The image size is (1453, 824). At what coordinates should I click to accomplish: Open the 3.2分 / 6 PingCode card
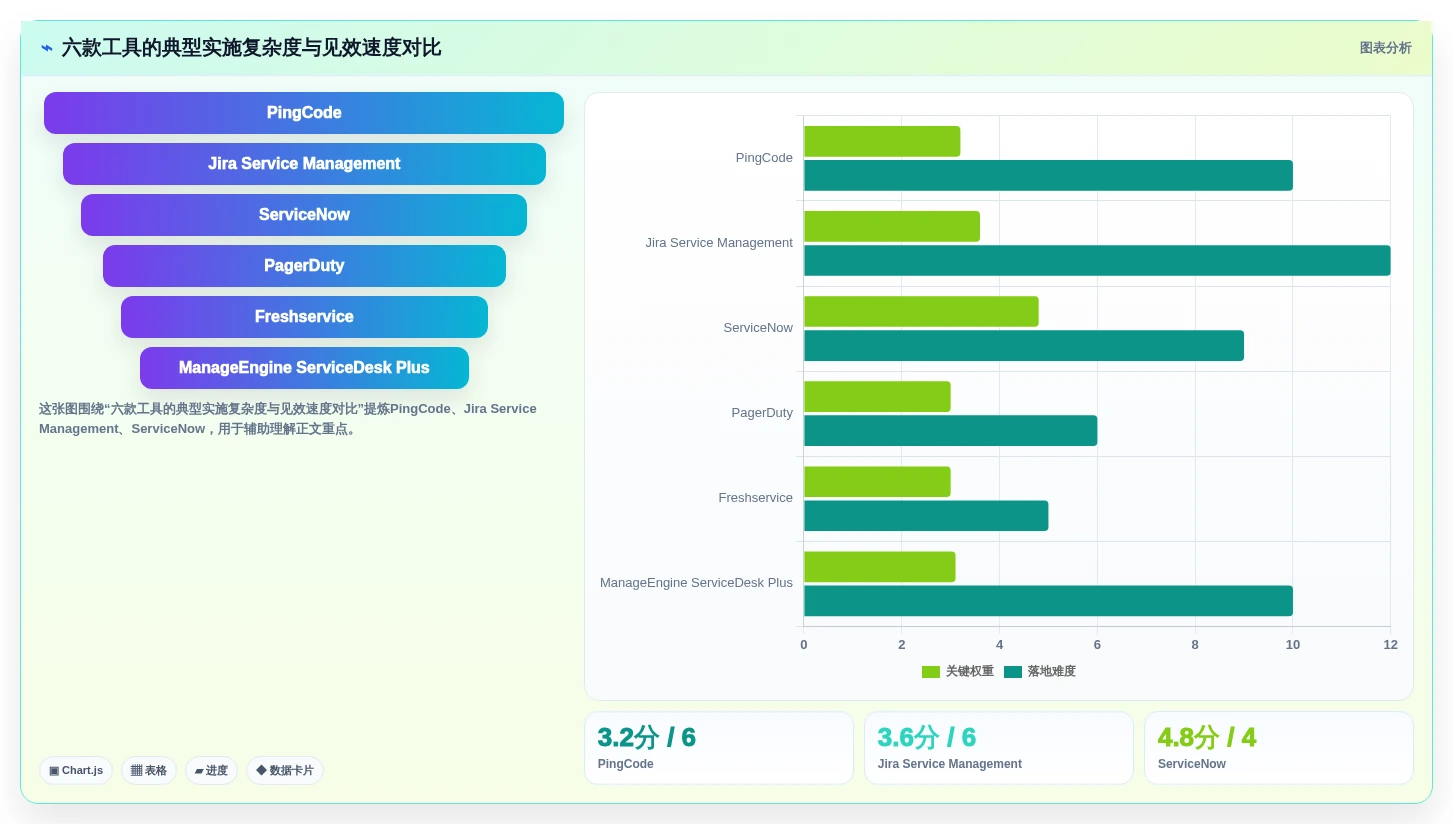719,748
